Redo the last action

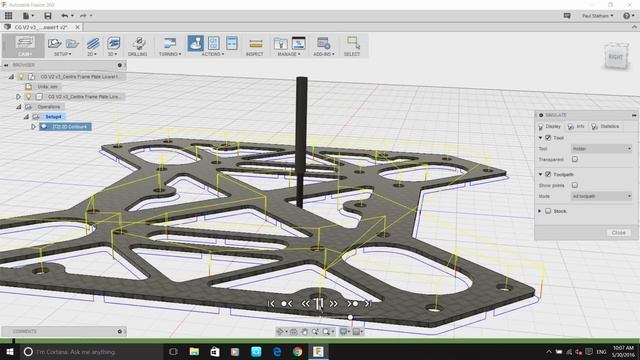[x=83, y=16]
